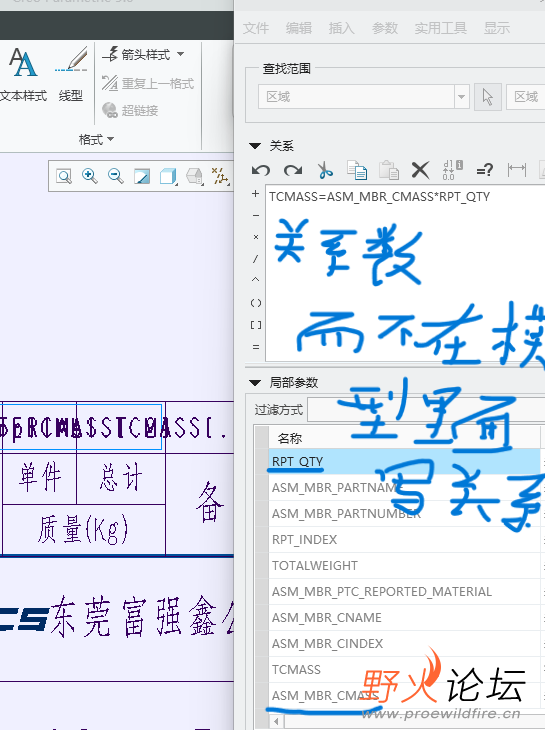Collapse the 局部参数 local parameters section
Viewport: 545px width, 730px height.
[x=255, y=383]
